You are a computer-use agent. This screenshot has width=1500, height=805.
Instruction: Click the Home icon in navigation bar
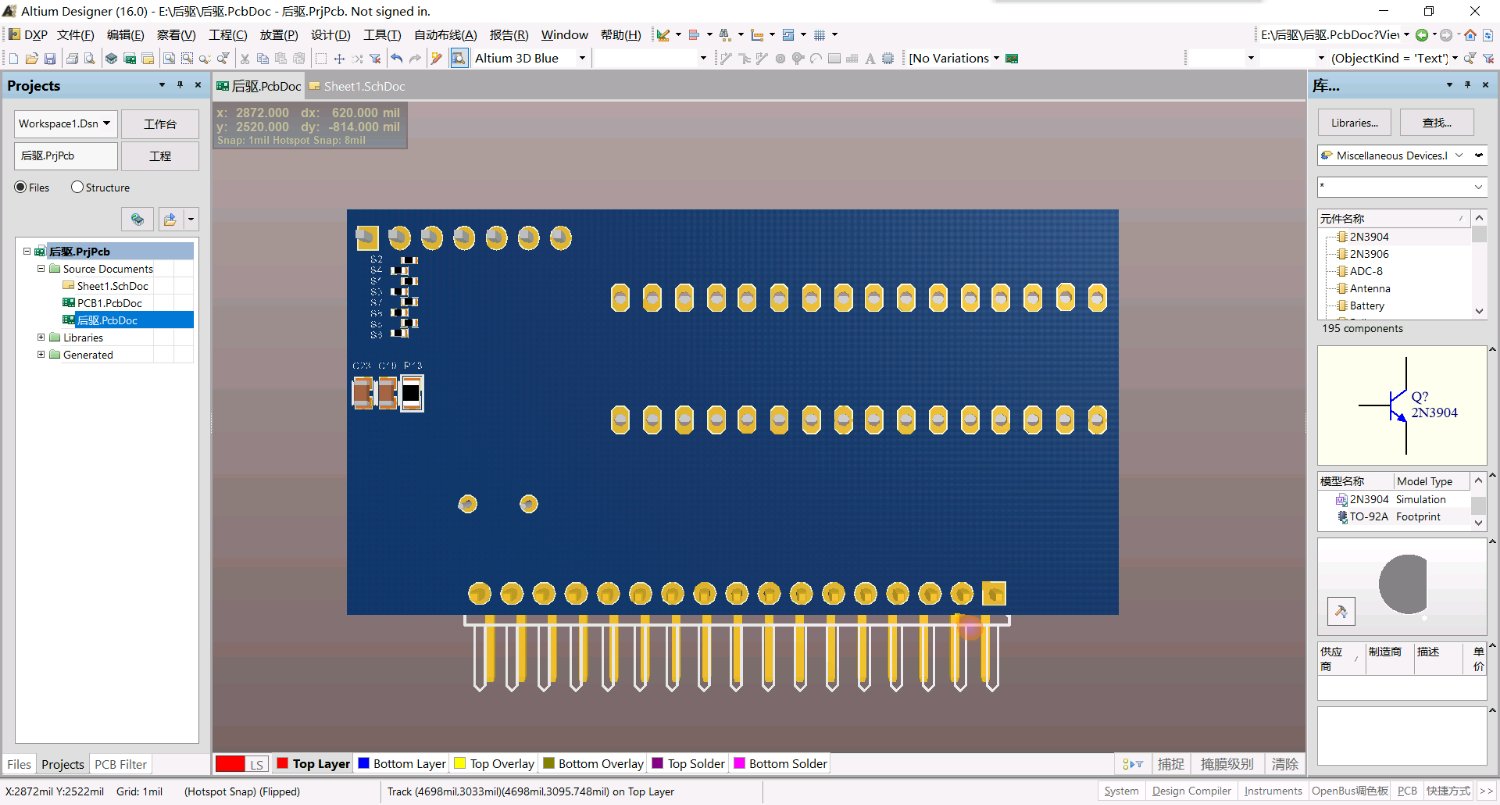coord(1470,35)
